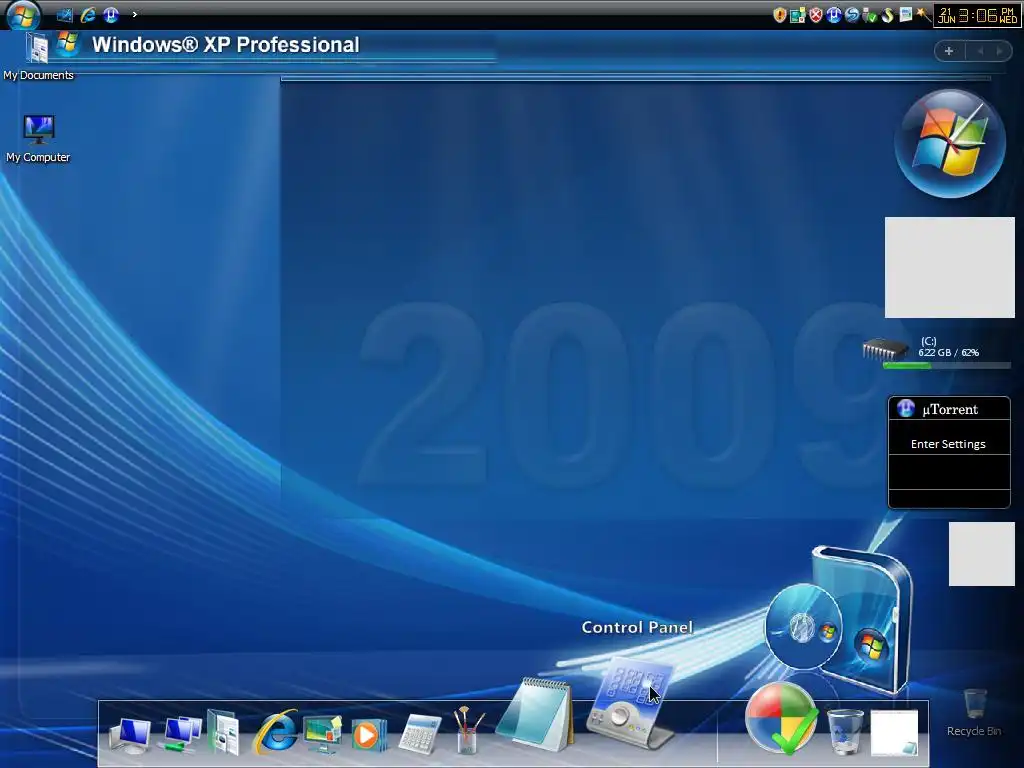Viewport: 1024px width, 768px height.
Task: Click the Windows flag in title banner
Action: coord(68,44)
